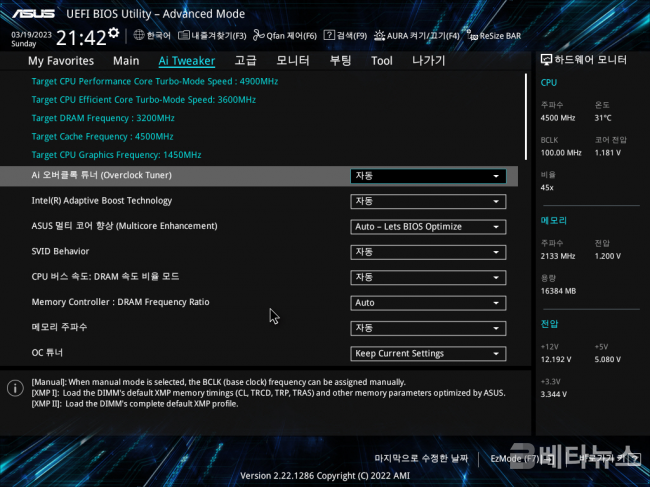
Task: Click the main list vertical scrollbar
Action: [x=526, y=116]
